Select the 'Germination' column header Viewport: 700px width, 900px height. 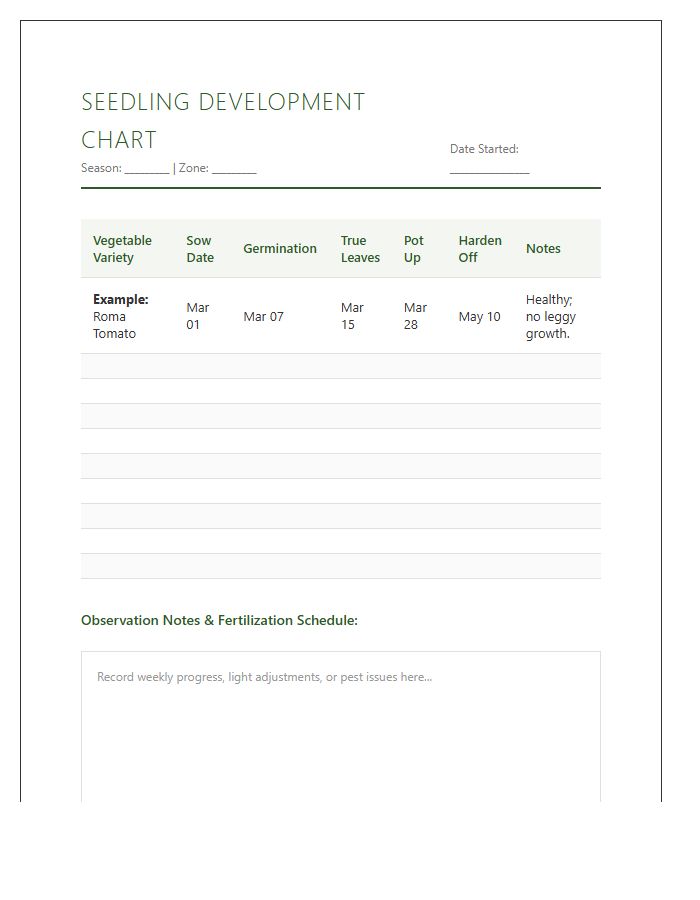pos(280,249)
